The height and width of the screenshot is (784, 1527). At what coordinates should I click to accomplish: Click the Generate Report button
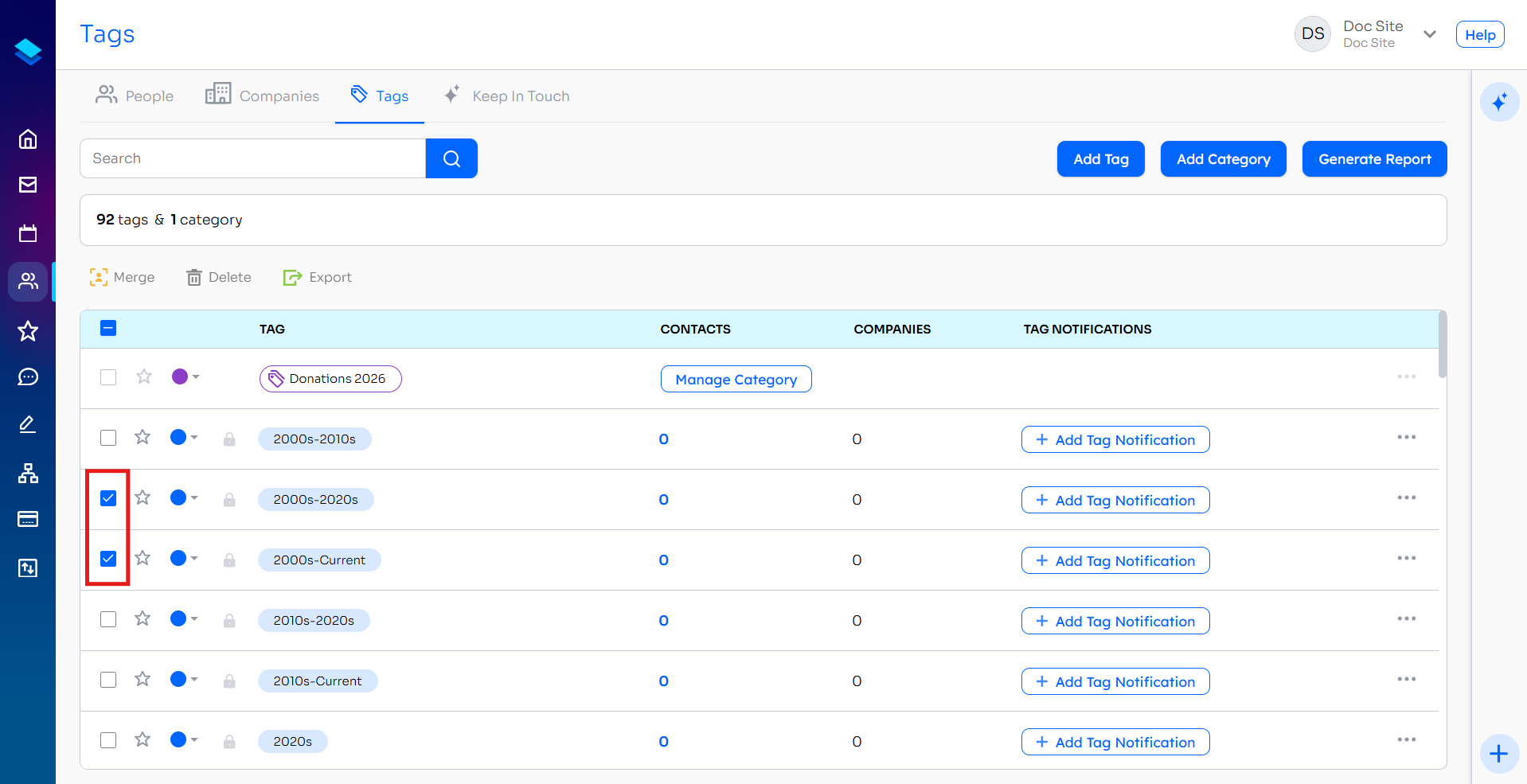click(1374, 158)
